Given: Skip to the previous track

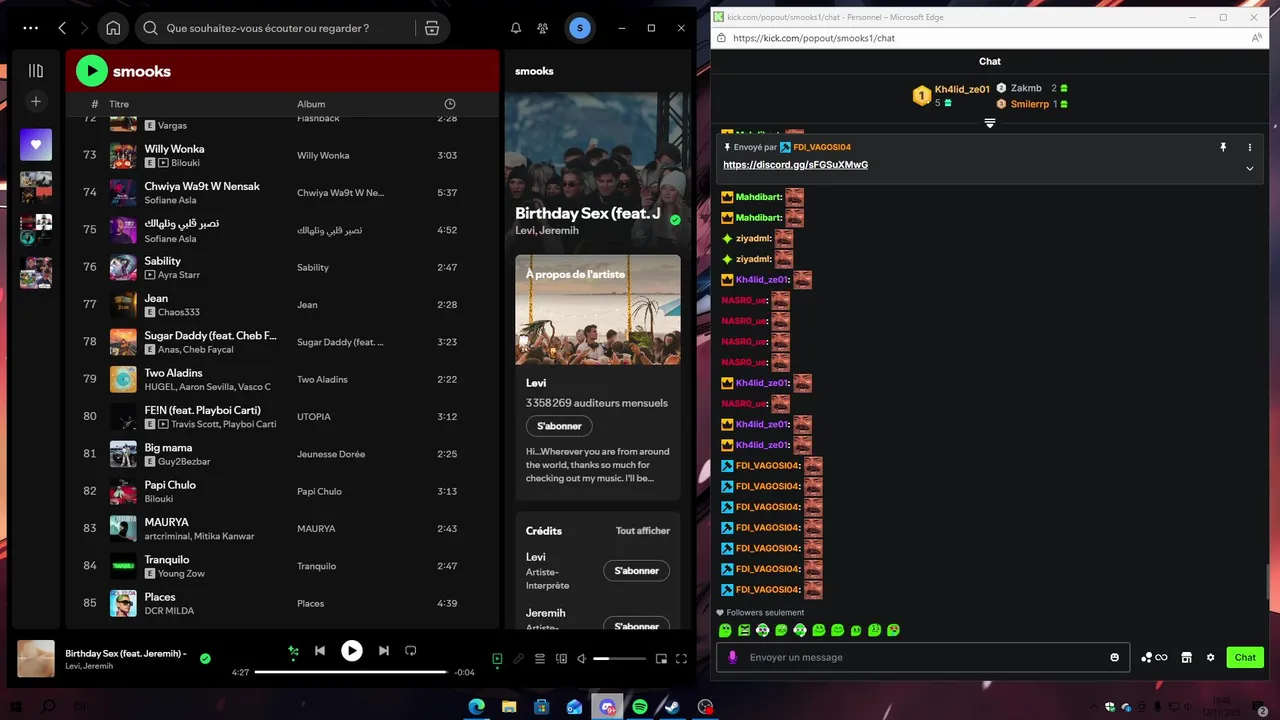Looking at the screenshot, I should click(320, 651).
